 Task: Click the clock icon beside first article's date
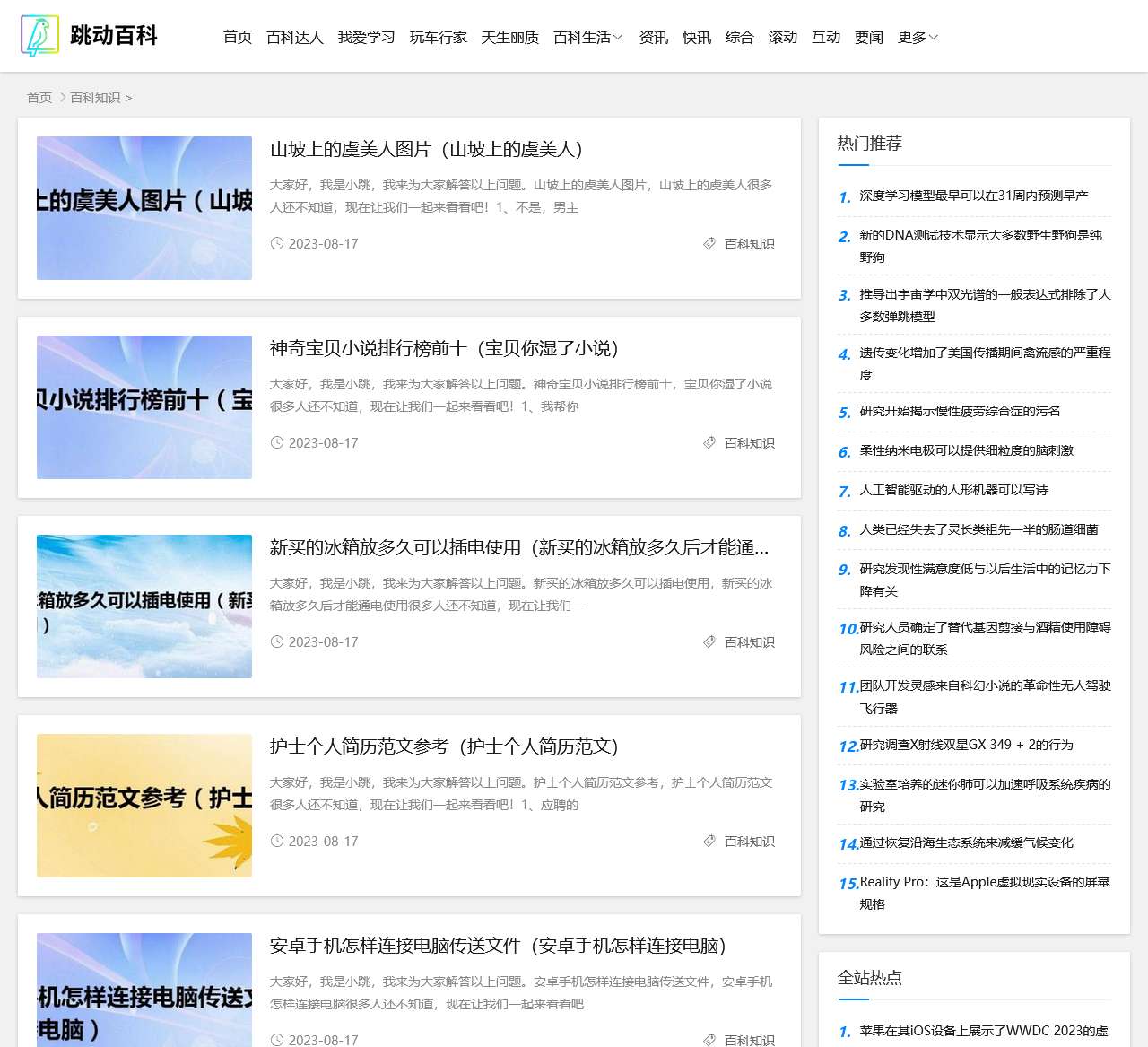[278, 243]
